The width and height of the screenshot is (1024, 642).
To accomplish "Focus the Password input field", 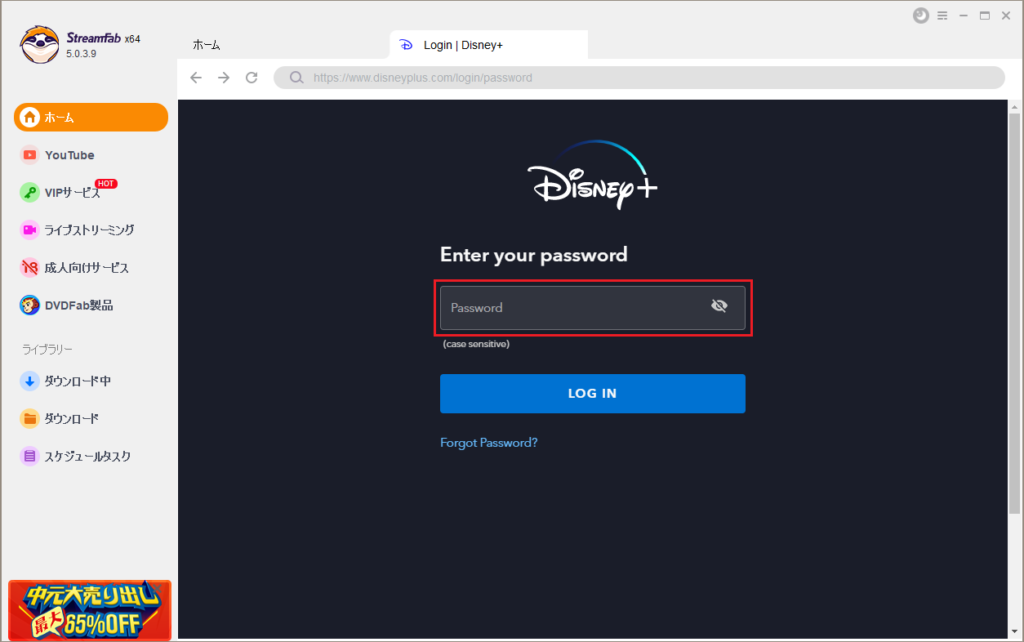I will tap(592, 308).
